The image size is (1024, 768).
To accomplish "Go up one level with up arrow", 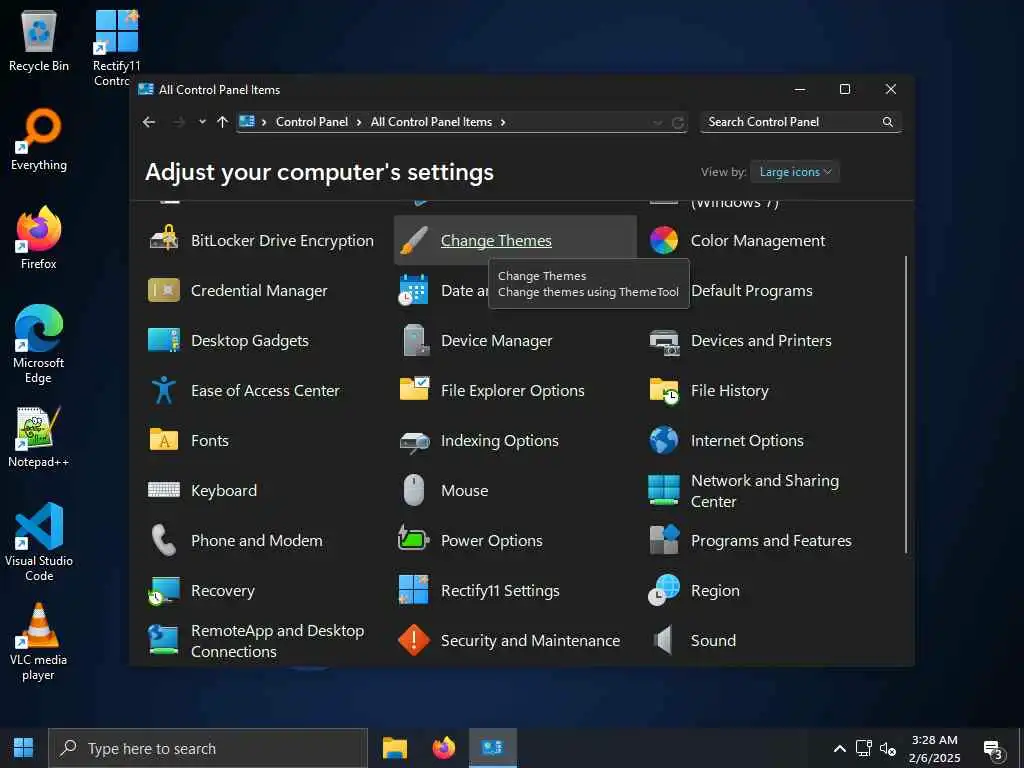I will pos(222,122).
